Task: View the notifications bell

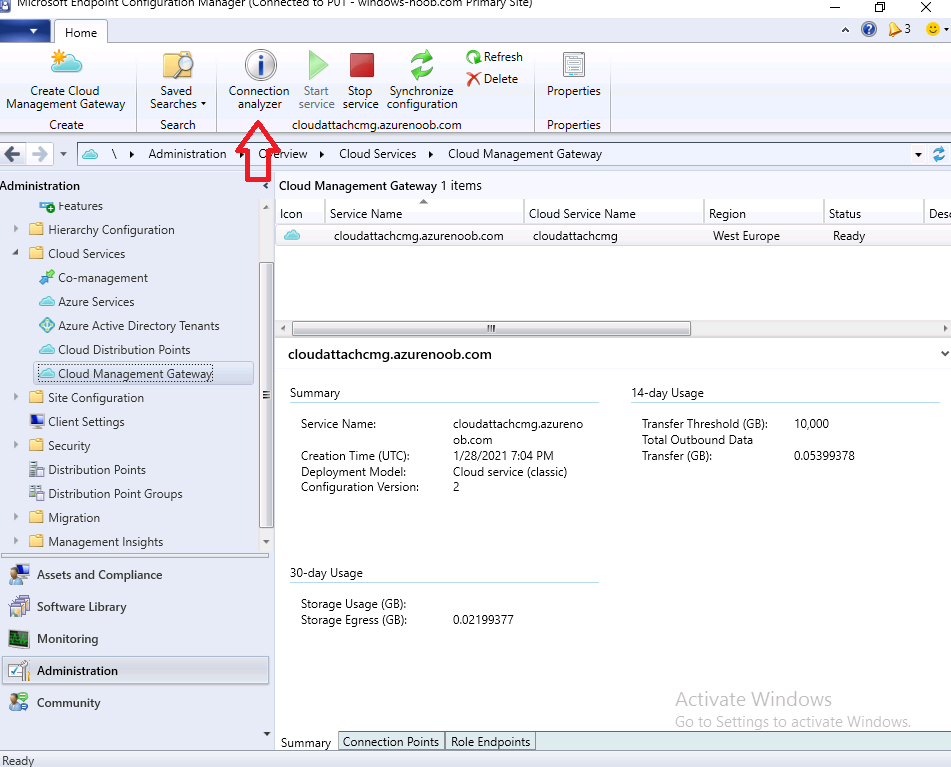Action: [899, 29]
